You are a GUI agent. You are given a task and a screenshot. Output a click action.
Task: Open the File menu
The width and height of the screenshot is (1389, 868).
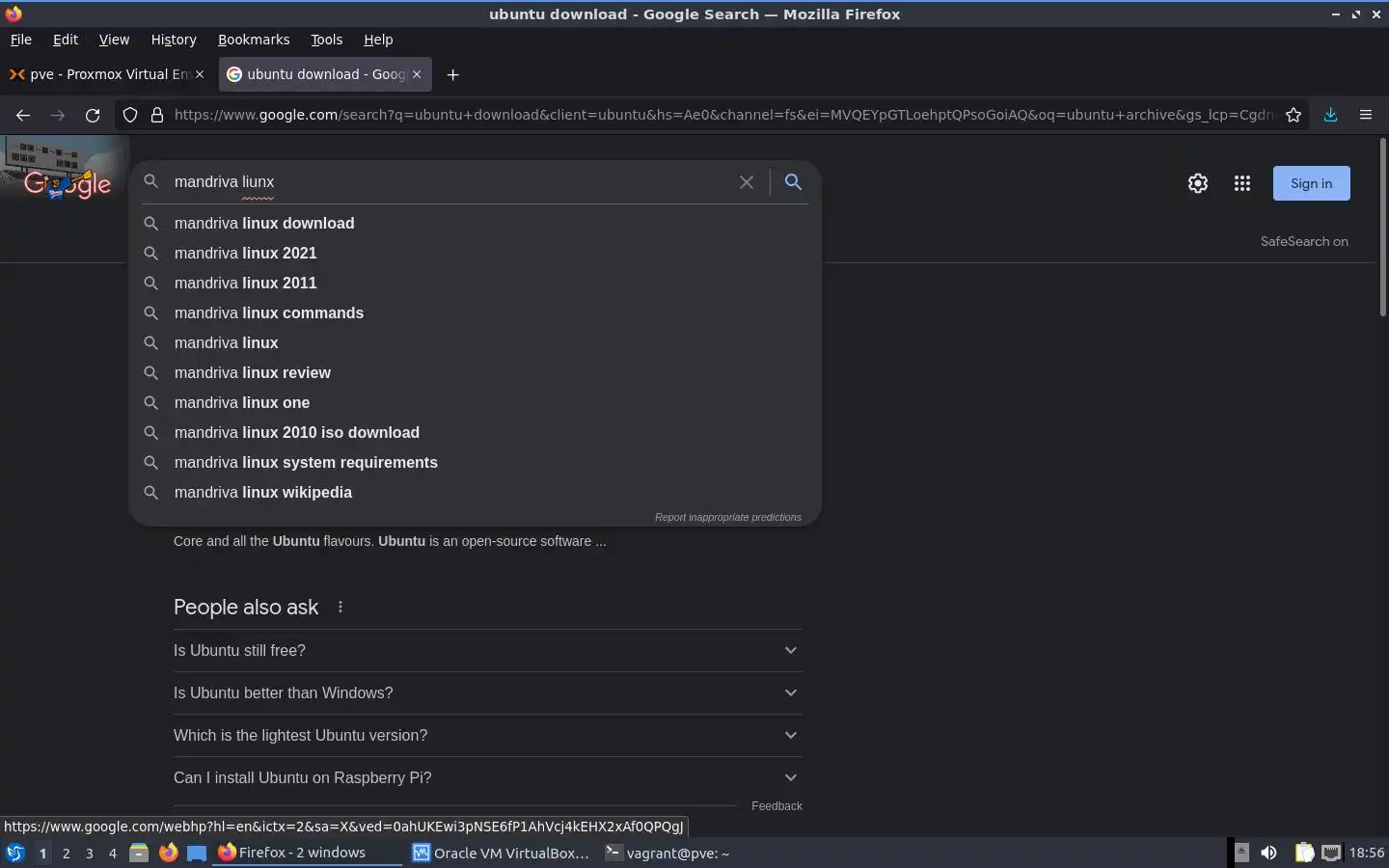(20, 40)
